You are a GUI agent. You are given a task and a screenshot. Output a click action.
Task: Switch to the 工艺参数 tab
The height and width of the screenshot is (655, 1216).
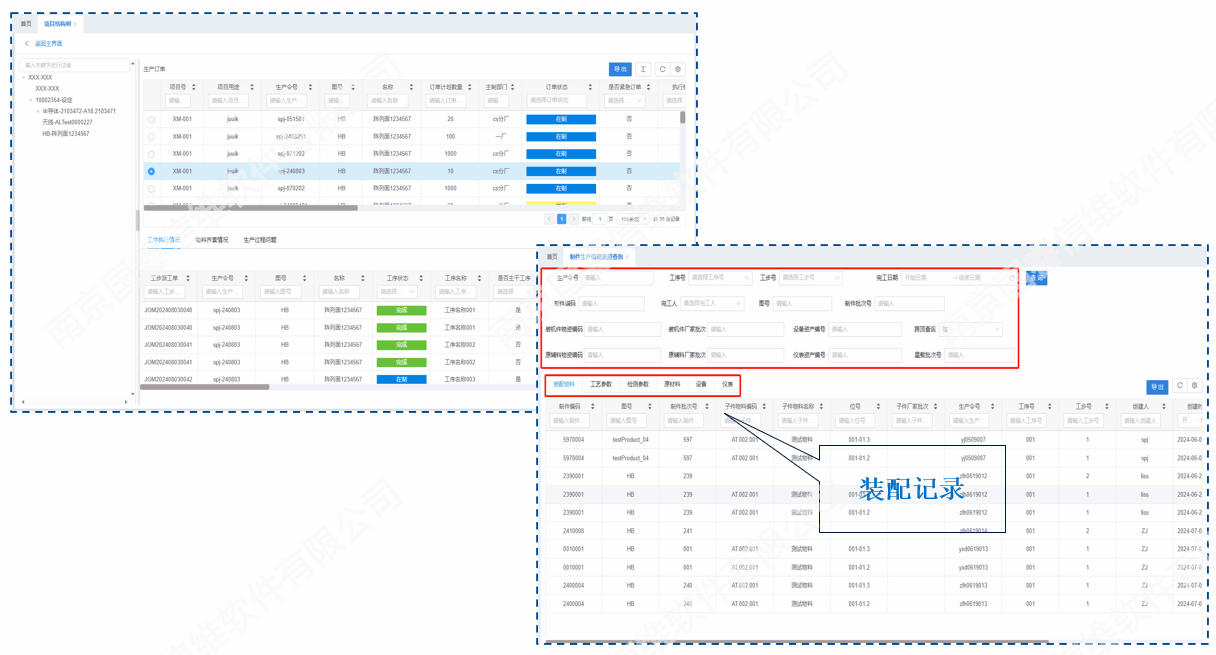(601, 384)
